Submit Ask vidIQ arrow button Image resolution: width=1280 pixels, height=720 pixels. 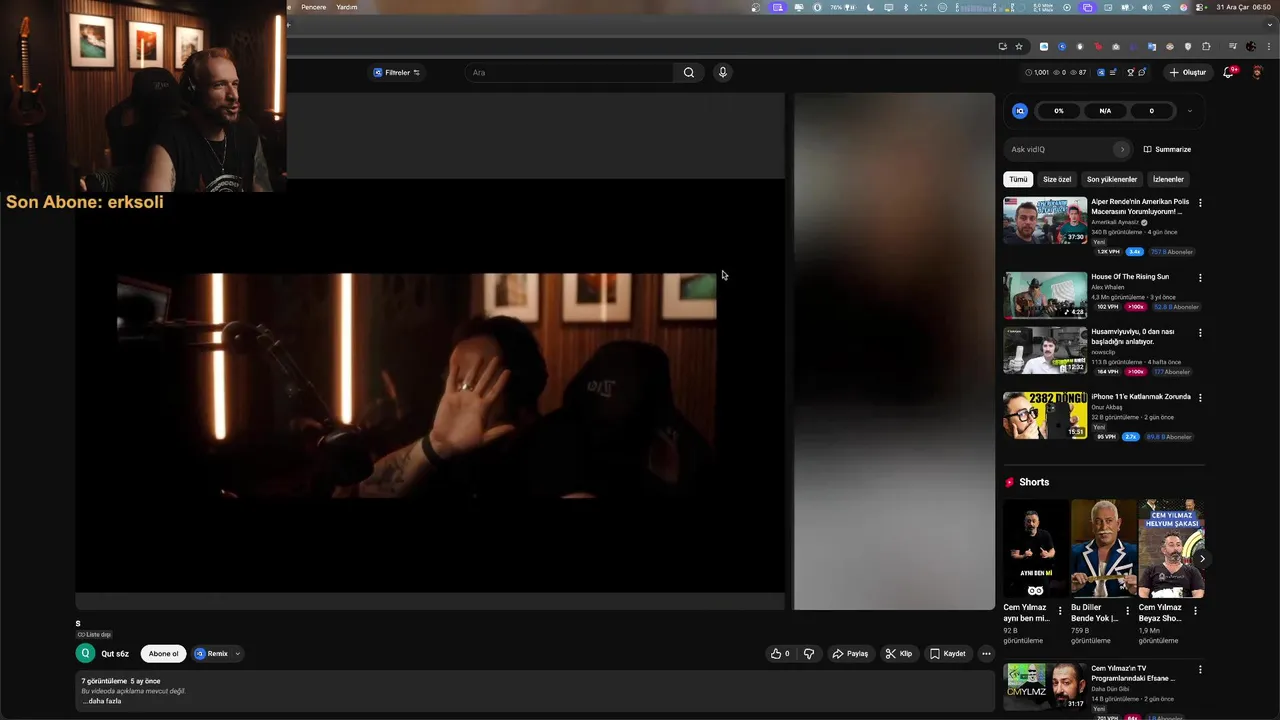(x=1122, y=149)
